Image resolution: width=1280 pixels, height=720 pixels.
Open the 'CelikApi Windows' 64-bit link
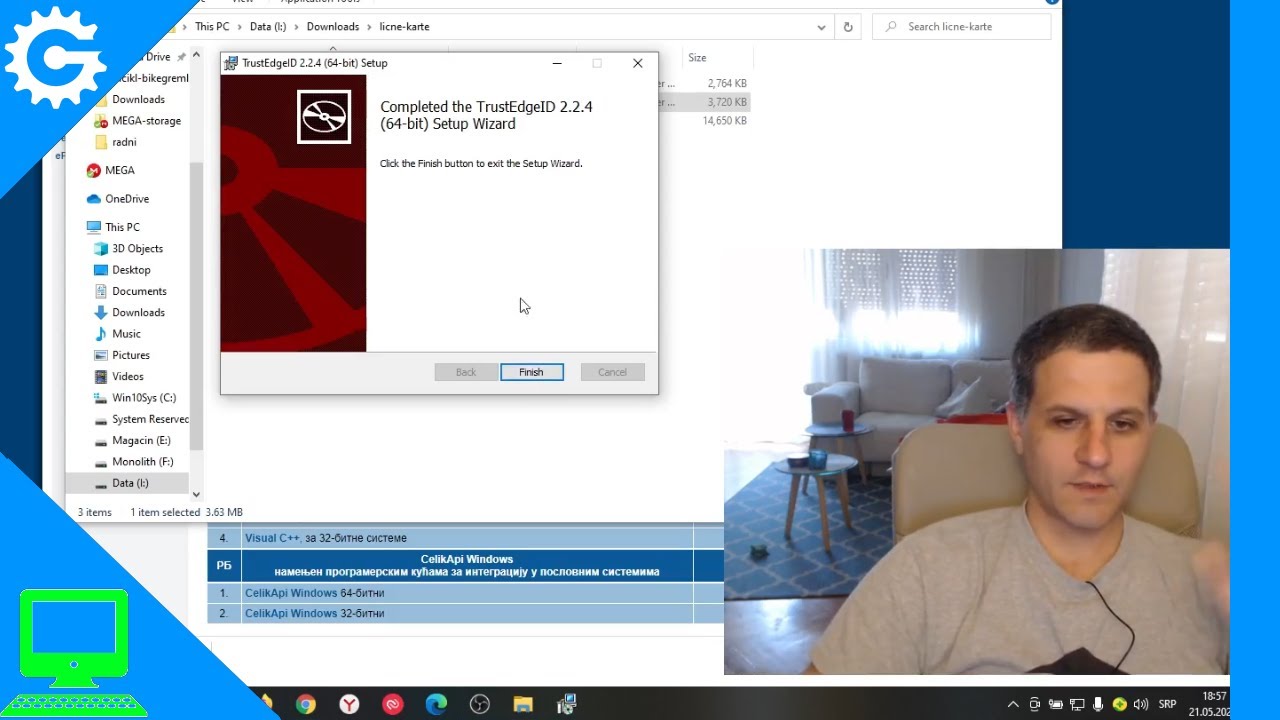pyautogui.click(x=291, y=593)
